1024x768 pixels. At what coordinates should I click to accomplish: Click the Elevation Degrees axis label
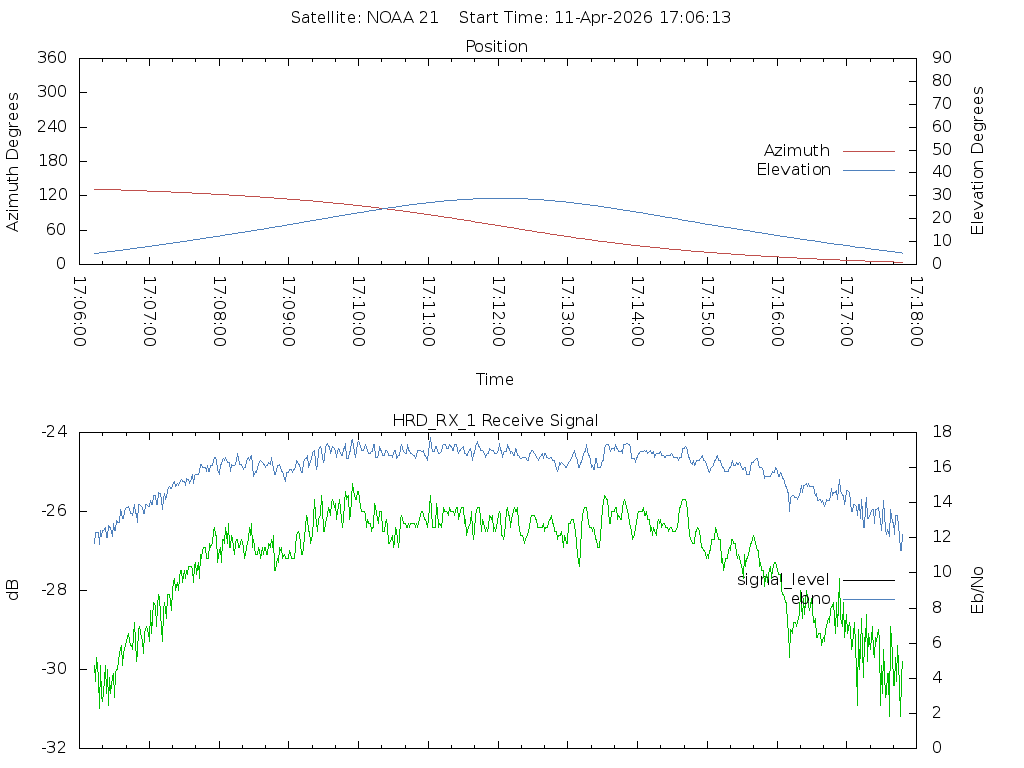978,161
